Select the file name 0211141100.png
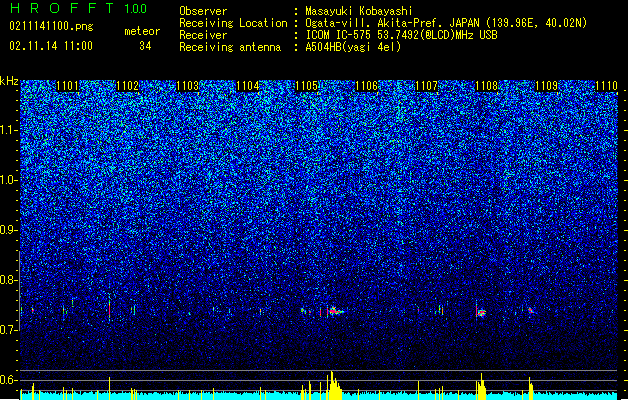 (x=51, y=26)
